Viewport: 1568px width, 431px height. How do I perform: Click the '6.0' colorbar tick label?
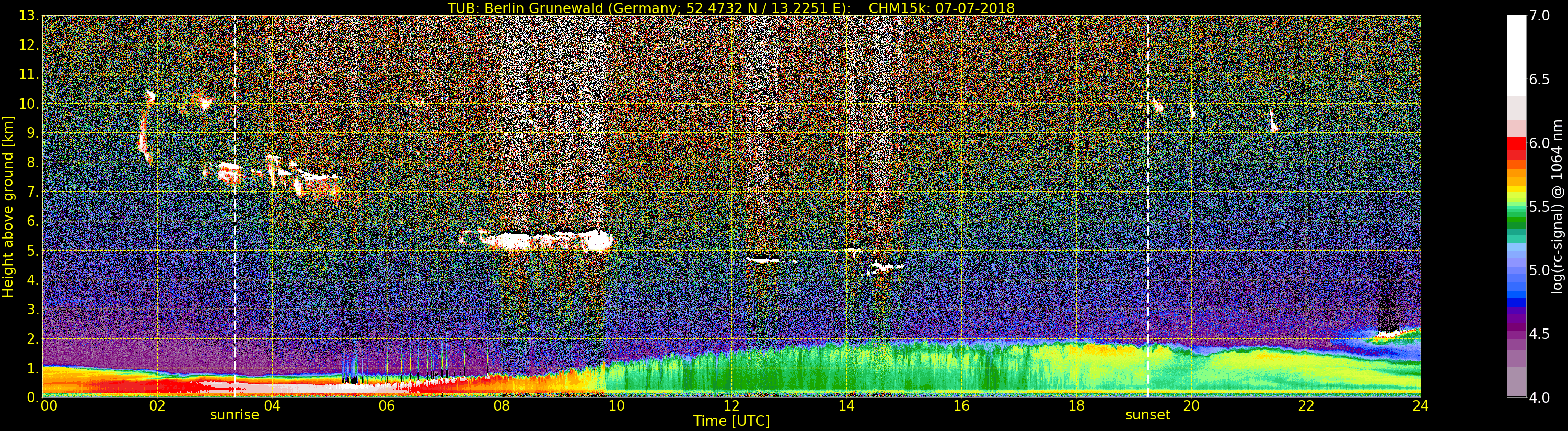pos(1539,143)
